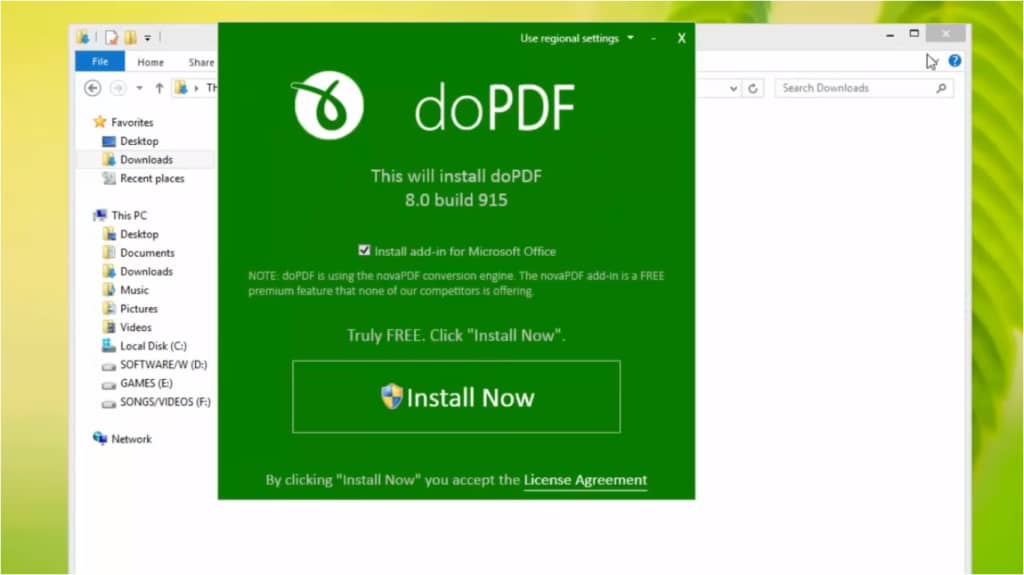Click the This PC computer icon
1024x575 pixels.
pyautogui.click(x=100, y=215)
